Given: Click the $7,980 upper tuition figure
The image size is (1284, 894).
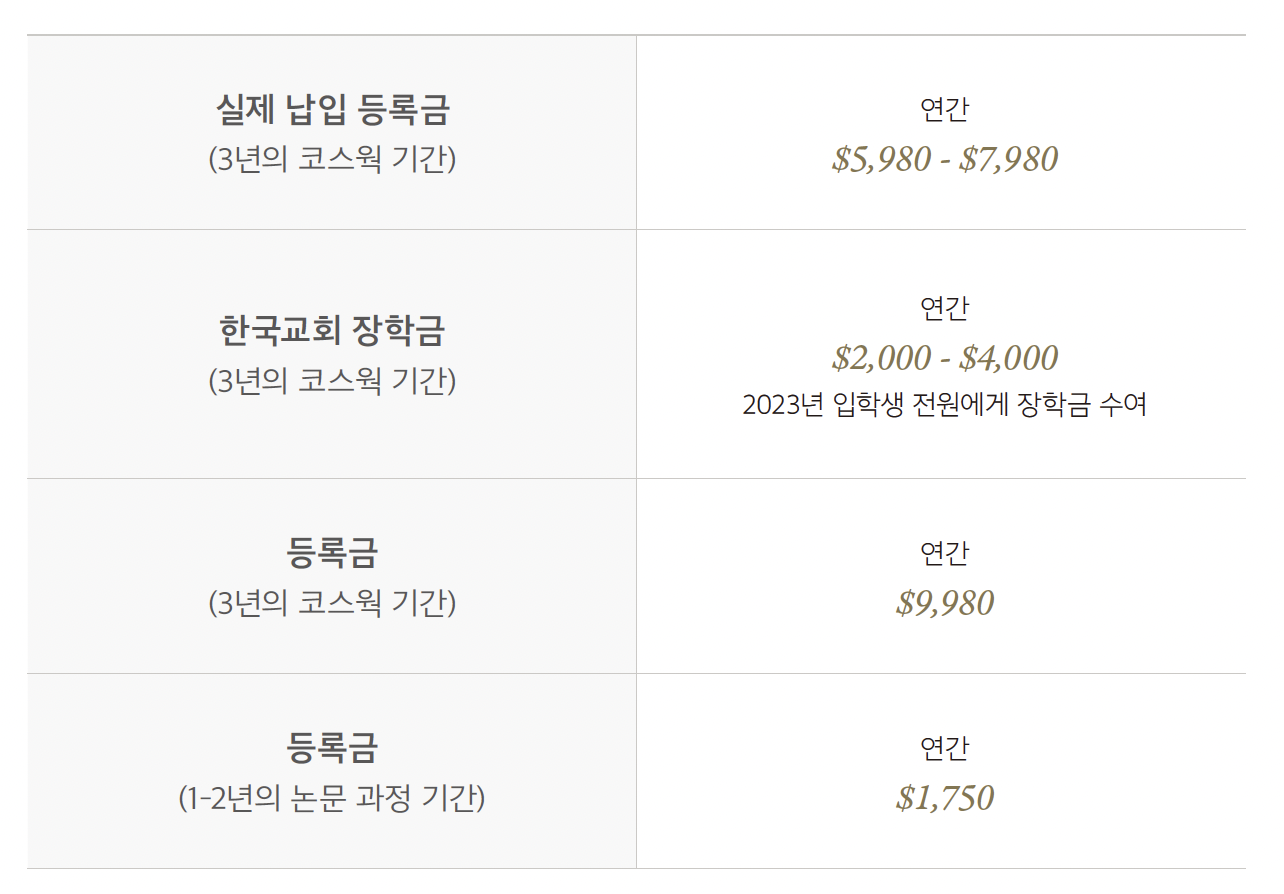Looking at the screenshot, I should tap(1008, 159).
